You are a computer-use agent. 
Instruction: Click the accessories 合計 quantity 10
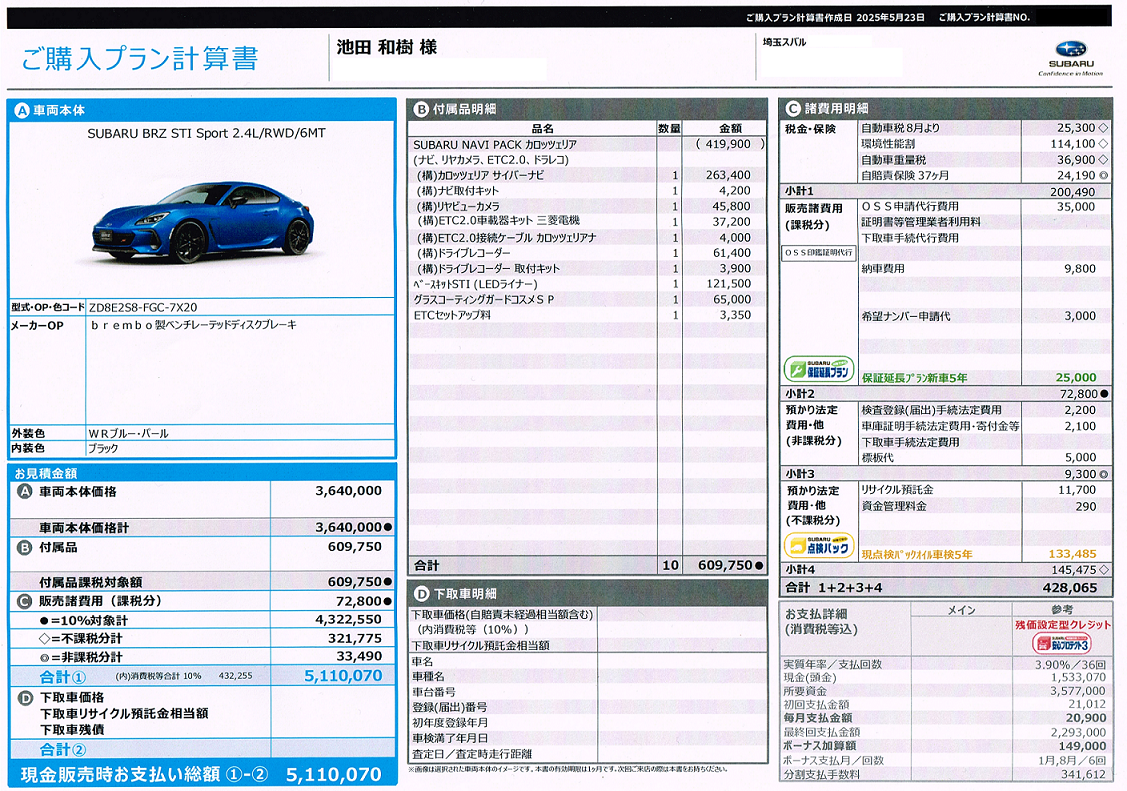coord(670,565)
